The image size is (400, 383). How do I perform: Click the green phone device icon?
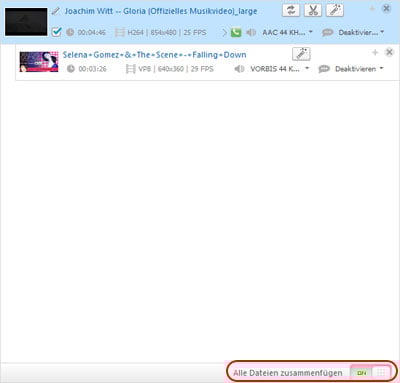(x=236, y=33)
